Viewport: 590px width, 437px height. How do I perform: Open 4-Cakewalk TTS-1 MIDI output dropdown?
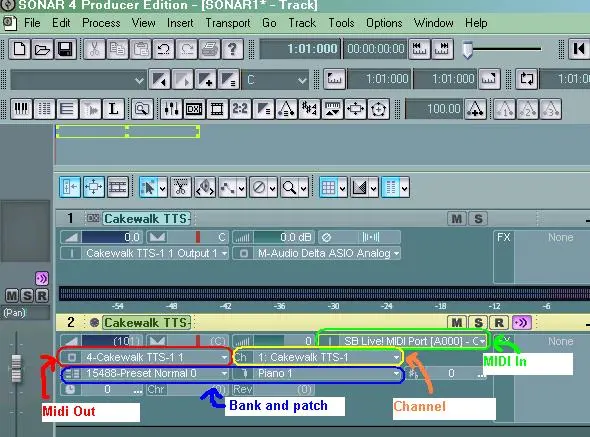coord(145,357)
